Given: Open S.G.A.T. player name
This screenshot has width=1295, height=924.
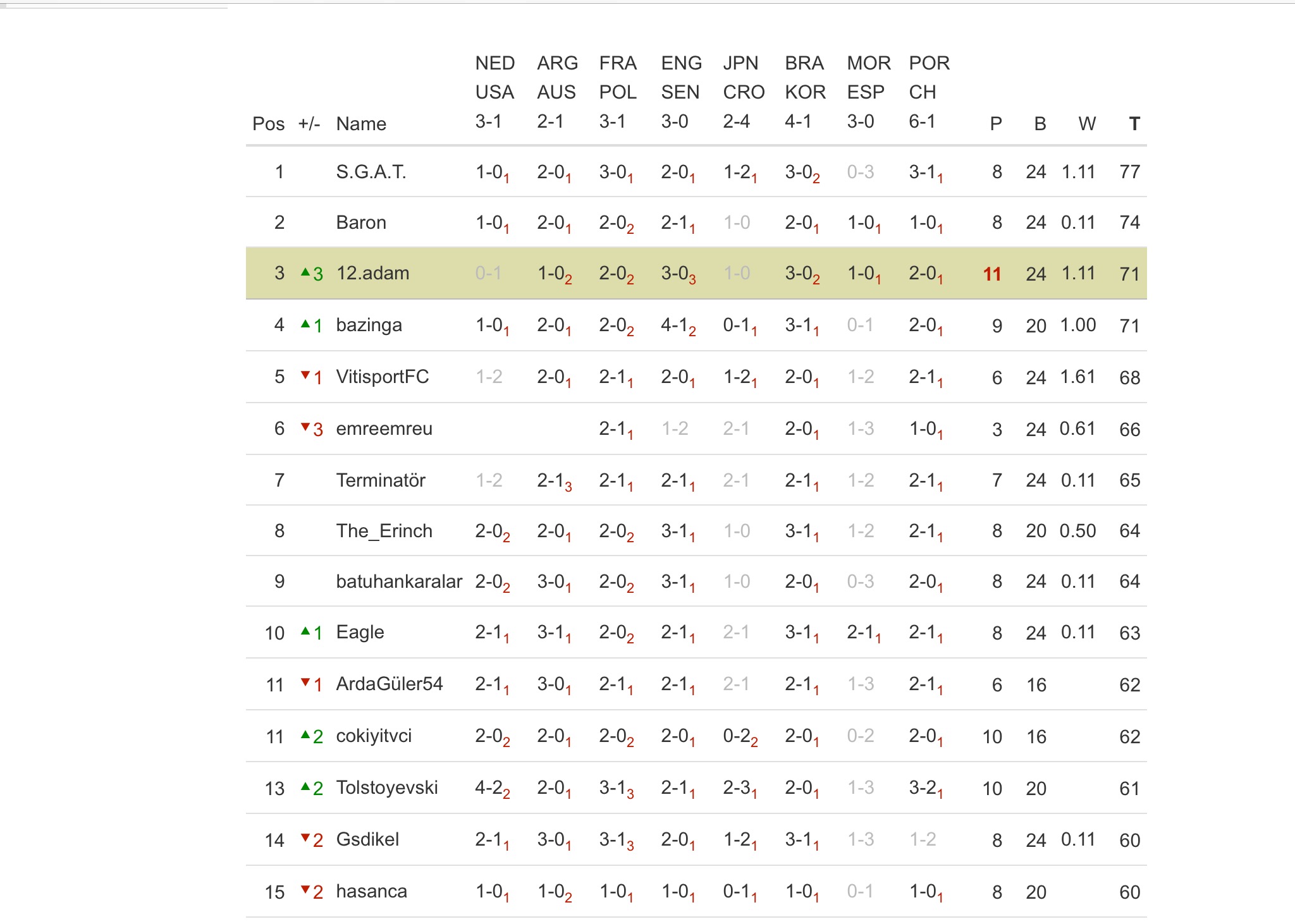Looking at the screenshot, I should pyautogui.click(x=371, y=172).
